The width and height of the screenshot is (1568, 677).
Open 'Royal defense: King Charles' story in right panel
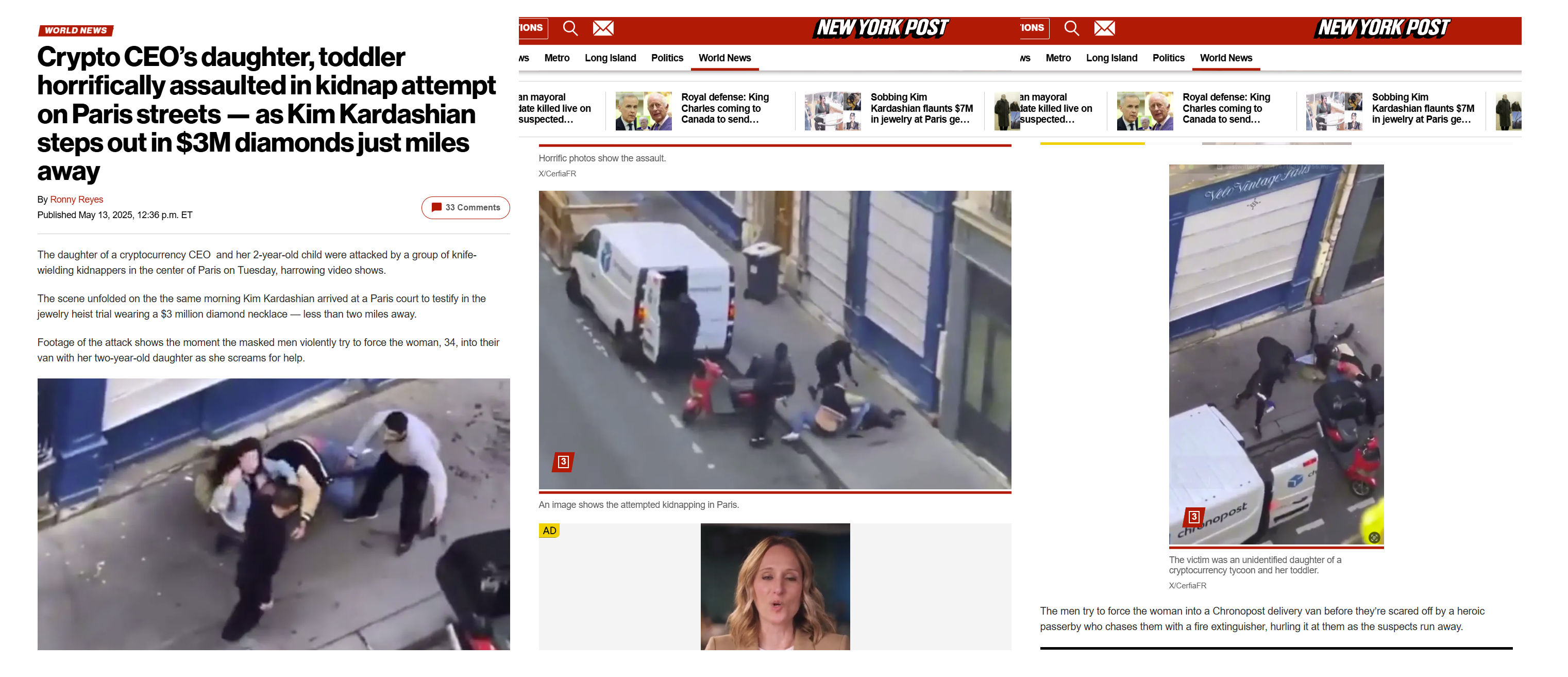1227,108
